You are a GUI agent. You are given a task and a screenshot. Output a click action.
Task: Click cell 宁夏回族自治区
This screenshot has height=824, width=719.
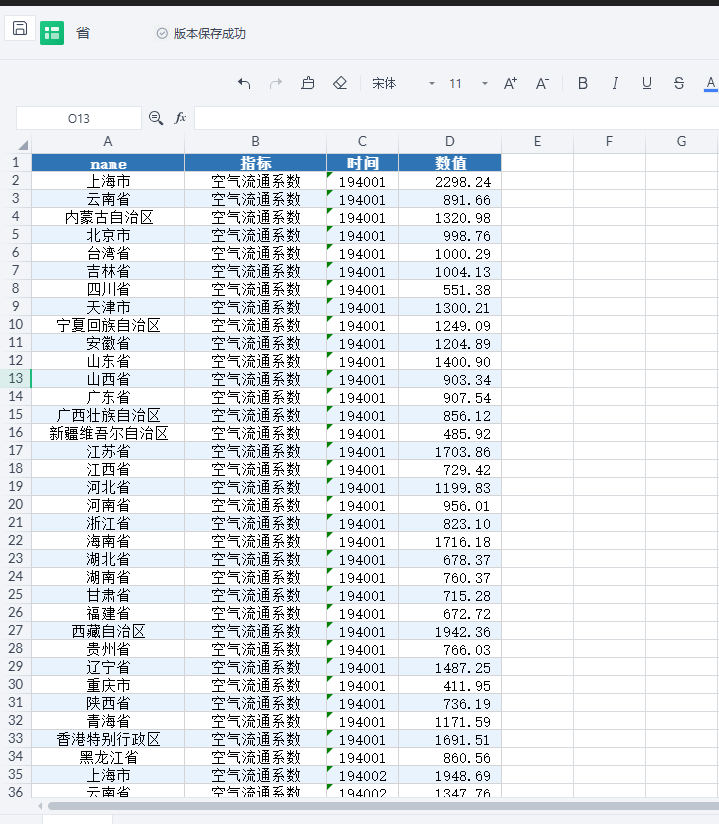[x=108, y=325]
